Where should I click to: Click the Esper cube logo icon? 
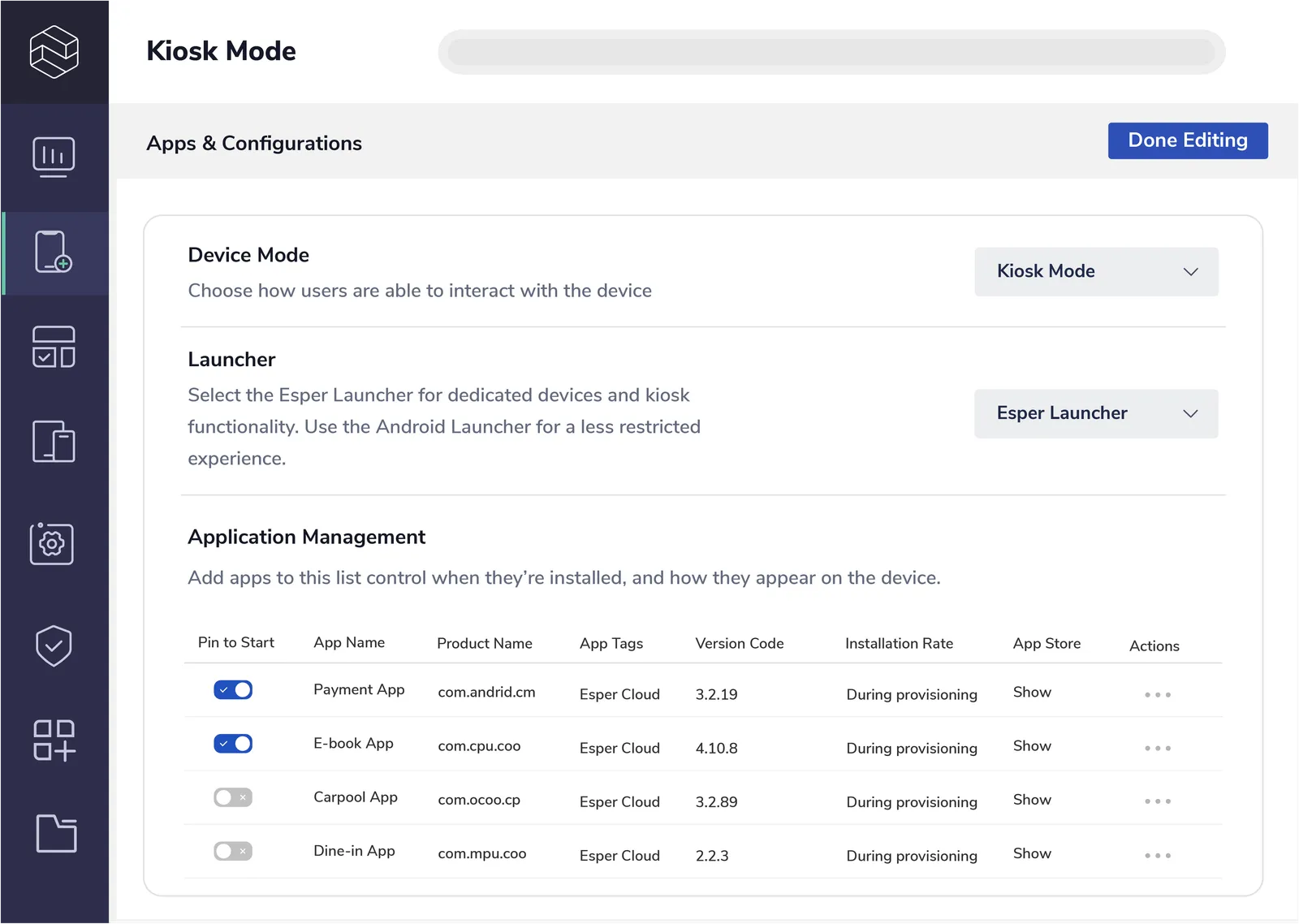pos(54,51)
